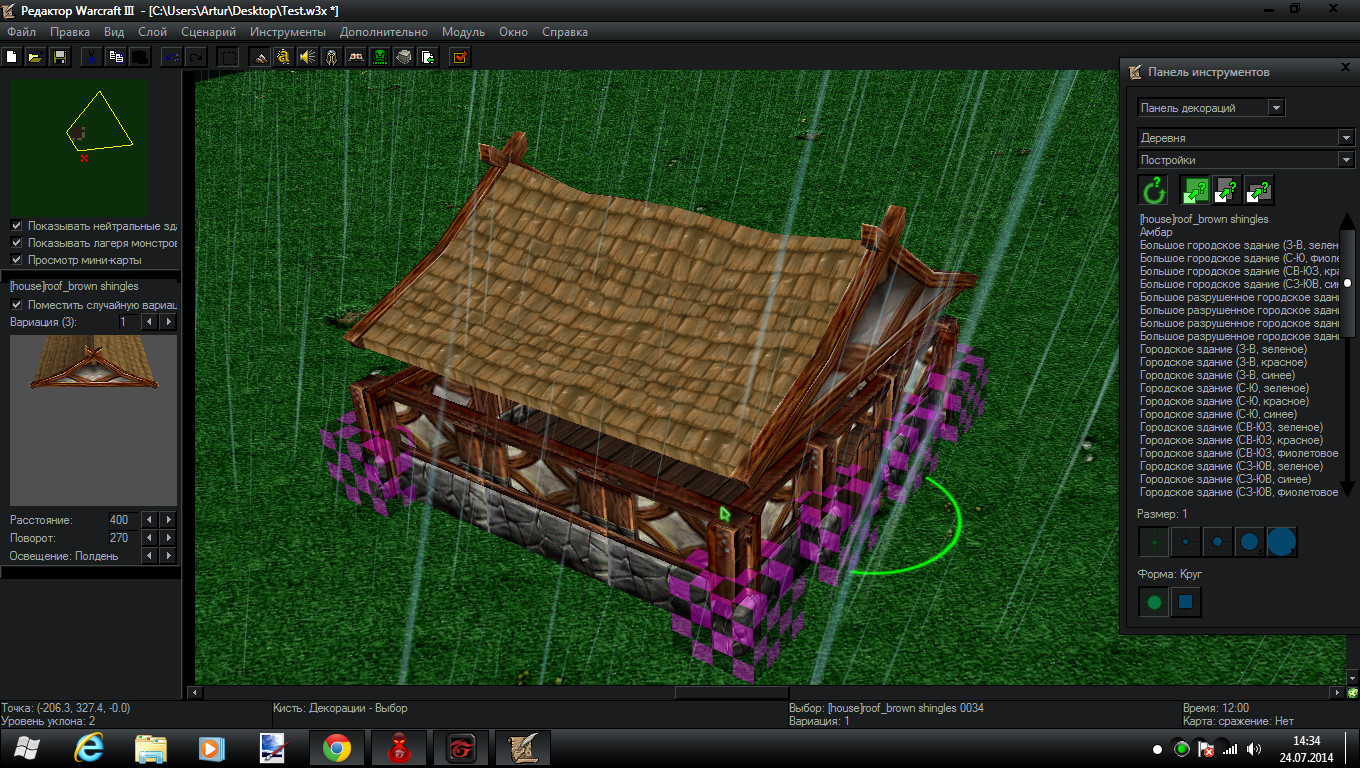Open the Справка menu

pyautogui.click(x=565, y=32)
